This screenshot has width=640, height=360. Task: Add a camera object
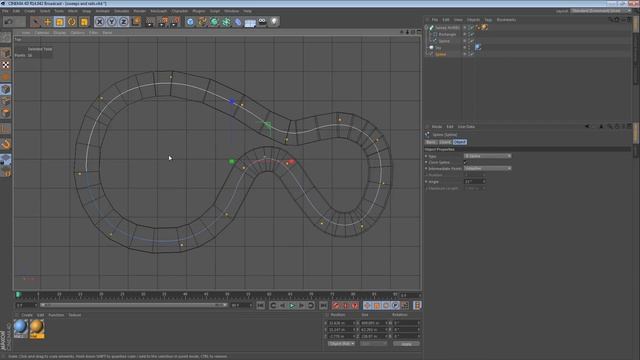point(262,22)
